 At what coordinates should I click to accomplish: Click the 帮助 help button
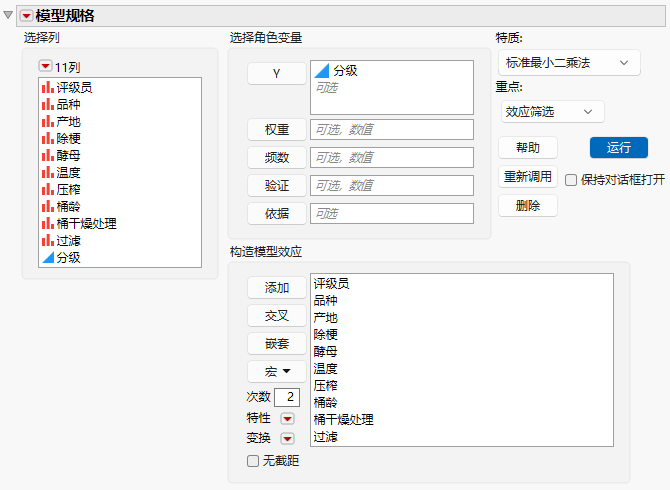pyautogui.click(x=528, y=148)
